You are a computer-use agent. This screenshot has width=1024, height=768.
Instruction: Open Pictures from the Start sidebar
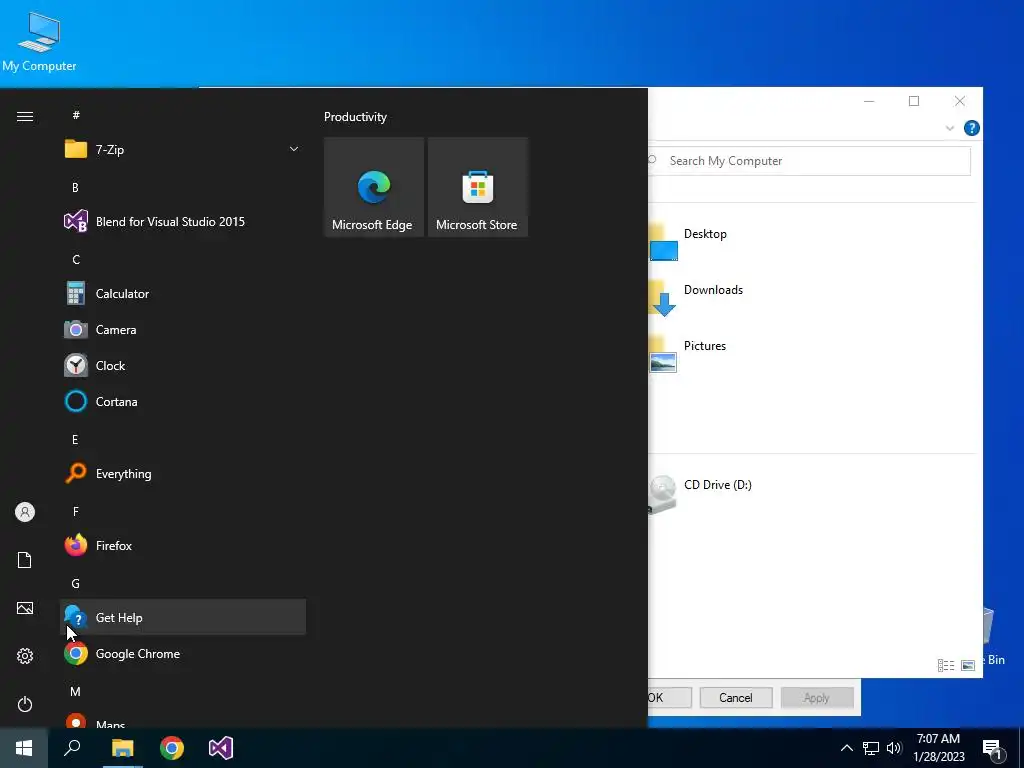(x=25, y=608)
